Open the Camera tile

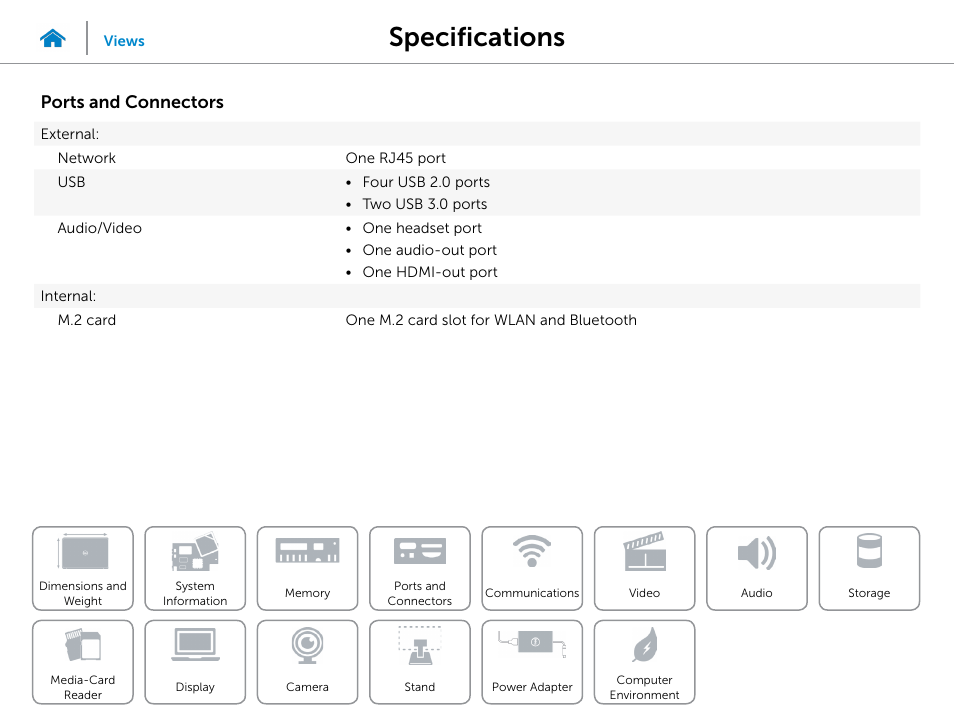(x=307, y=662)
